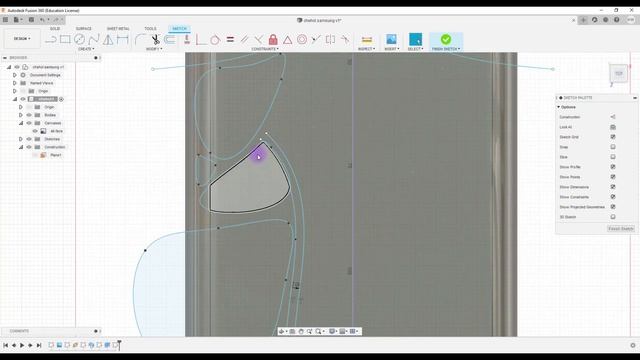640x360 pixels.
Task: Select the Line sketch tool
Action: (51, 40)
